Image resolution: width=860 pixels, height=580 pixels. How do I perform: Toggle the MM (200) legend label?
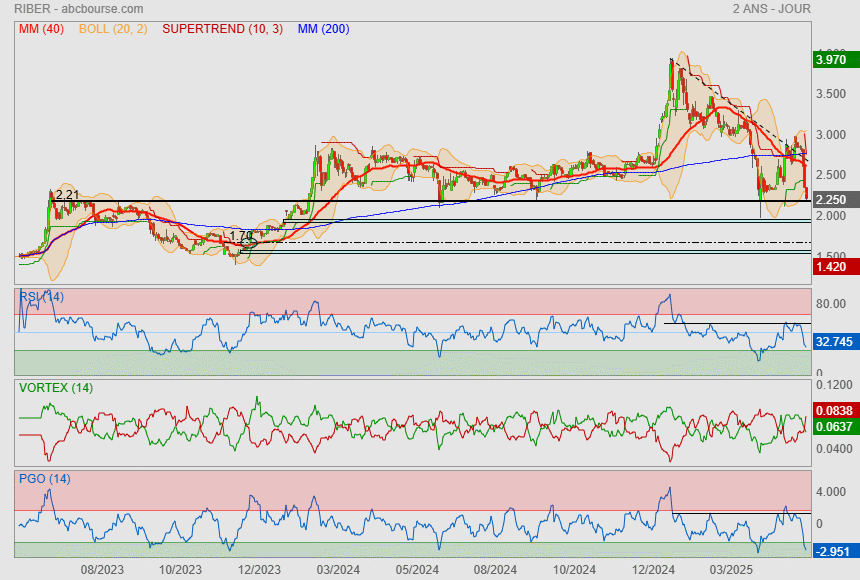pyautogui.click(x=323, y=29)
